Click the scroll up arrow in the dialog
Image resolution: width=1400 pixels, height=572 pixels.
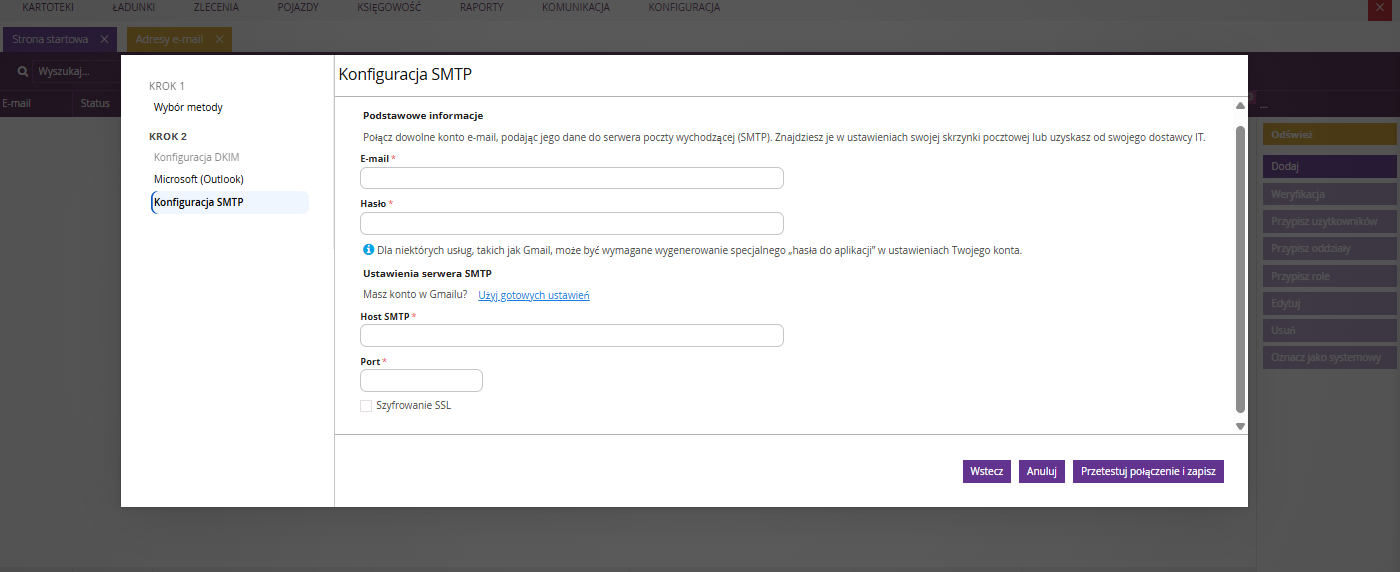coord(1240,105)
